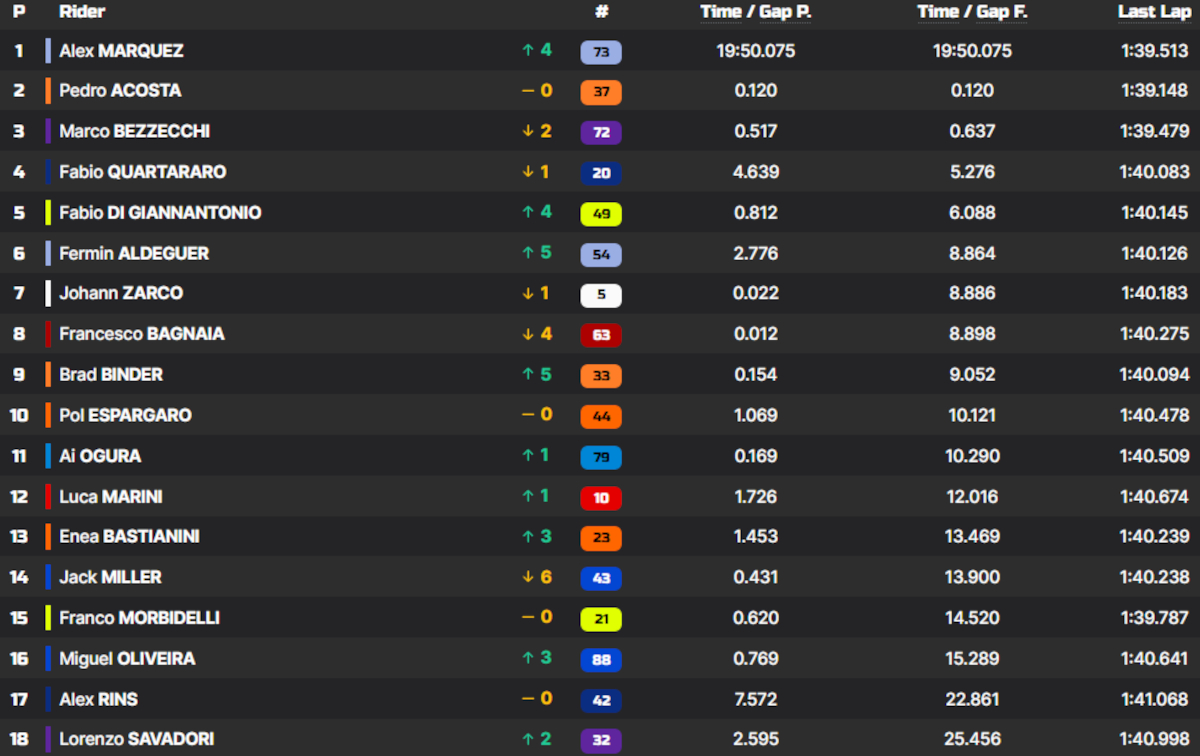The width and height of the screenshot is (1200, 756).
Task: Open rider Fabio Quartararo's name link
Action: [142, 172]
